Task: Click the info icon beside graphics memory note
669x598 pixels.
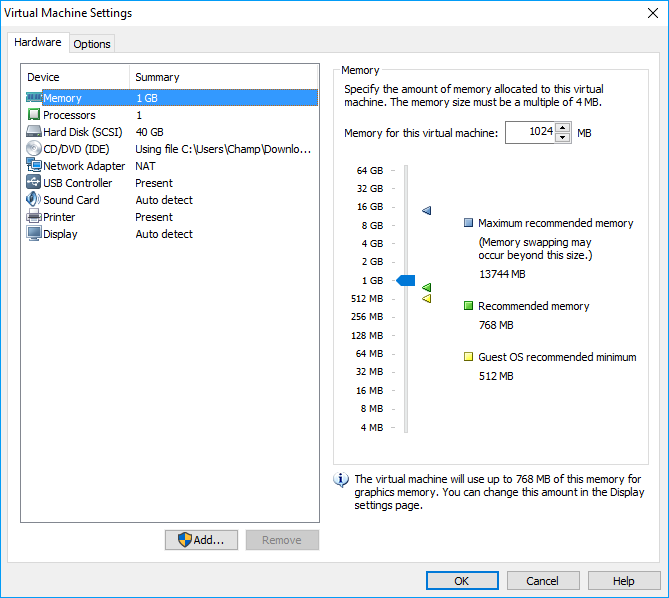Action: coord(340,480)
